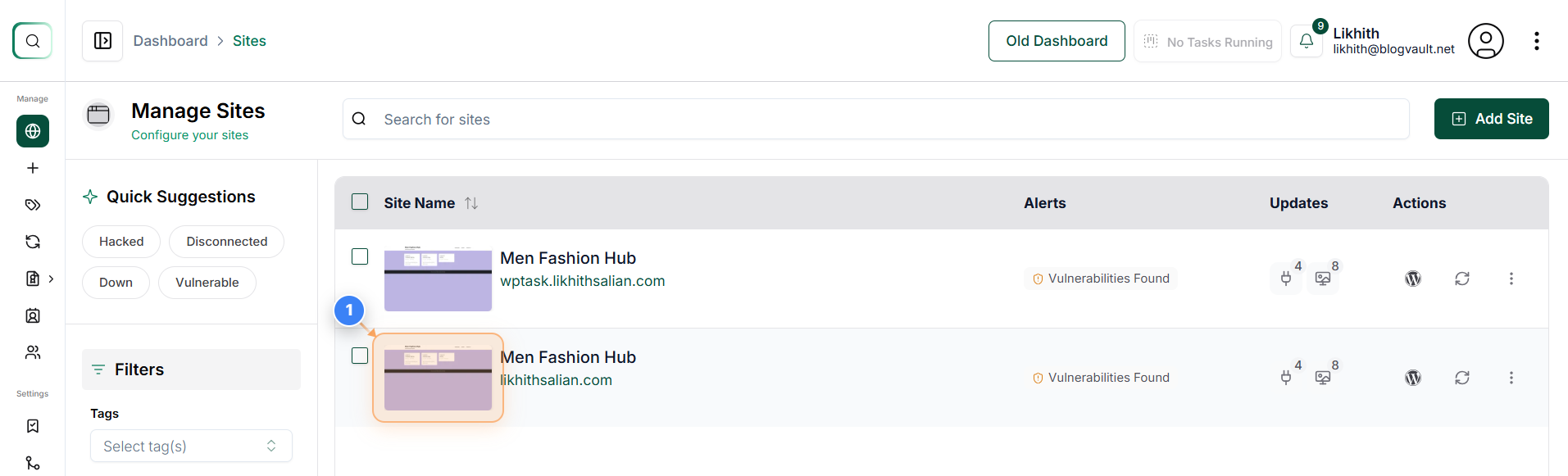The height and width of the screenshot is (476, 1568).
Task: Click the search magnifier icon in sidebar top
Action: [x=33, y=41]
